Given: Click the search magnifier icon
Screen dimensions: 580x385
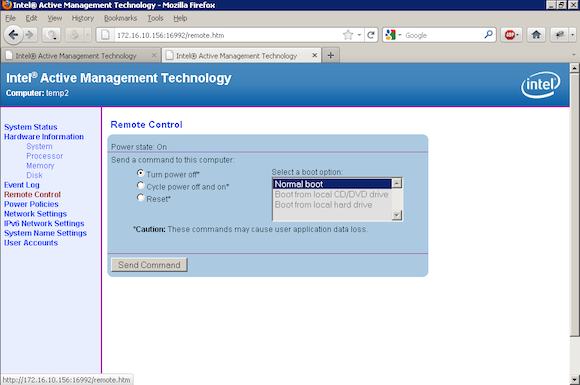Looking at the screenshot, I should coord(488,35).
